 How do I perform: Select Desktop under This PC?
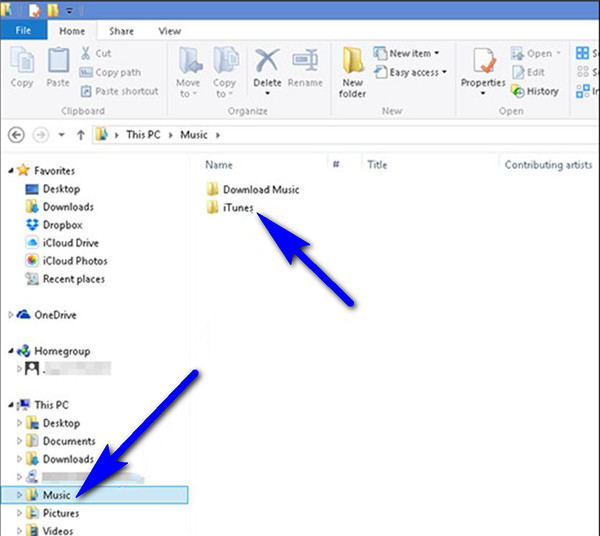53,423
